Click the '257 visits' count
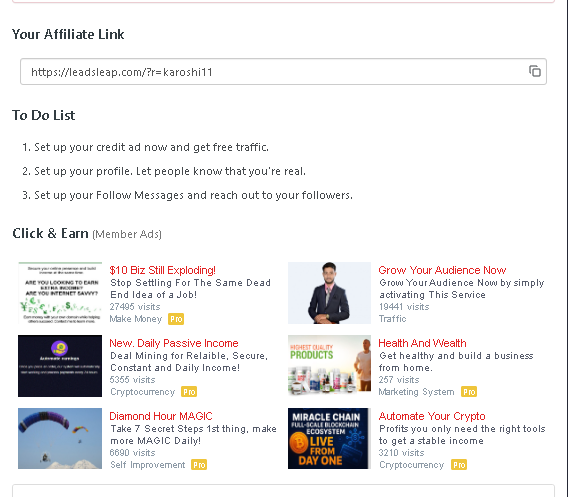The image size is (568, 497). [x=399, y=380]
